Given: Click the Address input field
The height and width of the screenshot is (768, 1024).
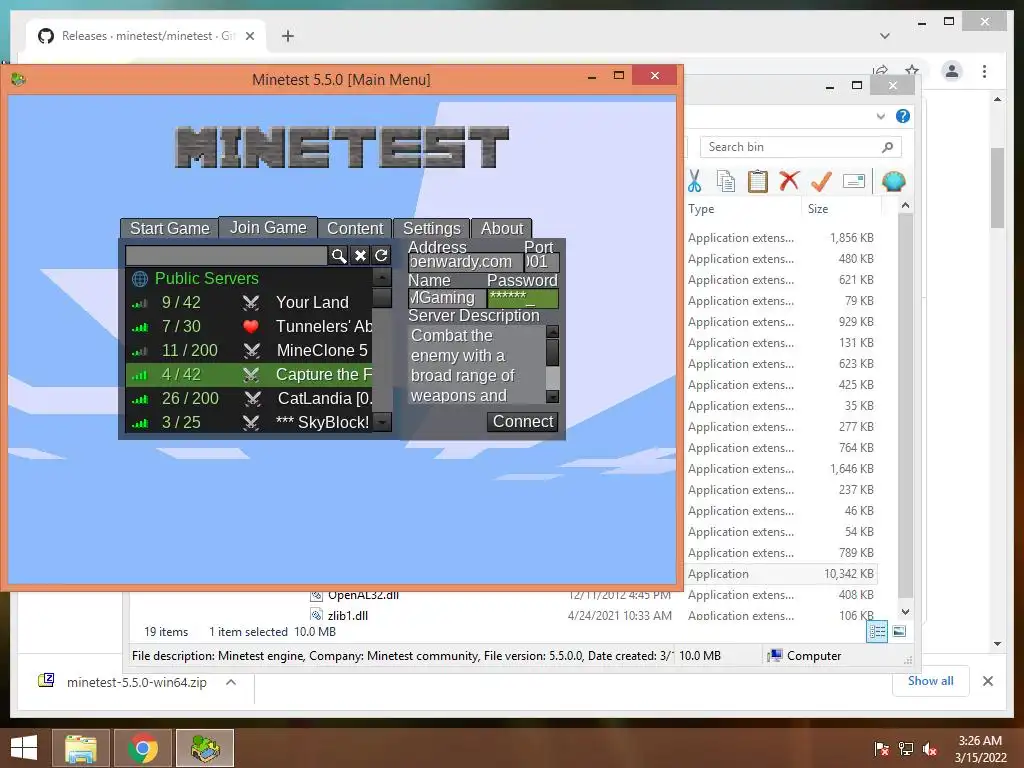Looking at the screenshot, I should click(465, 262).
